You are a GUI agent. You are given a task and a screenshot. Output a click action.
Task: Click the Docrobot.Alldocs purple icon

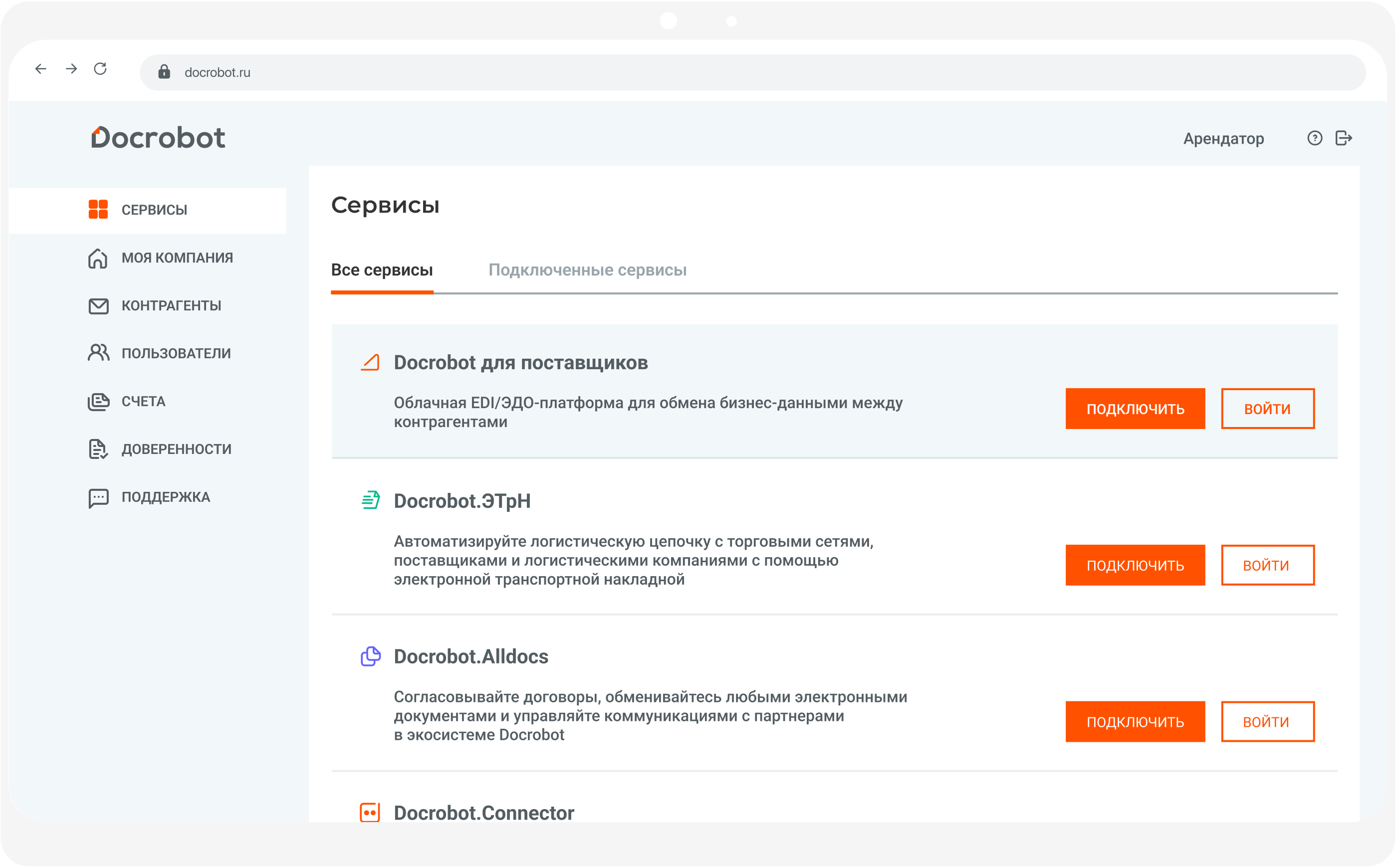pos(370,656)
